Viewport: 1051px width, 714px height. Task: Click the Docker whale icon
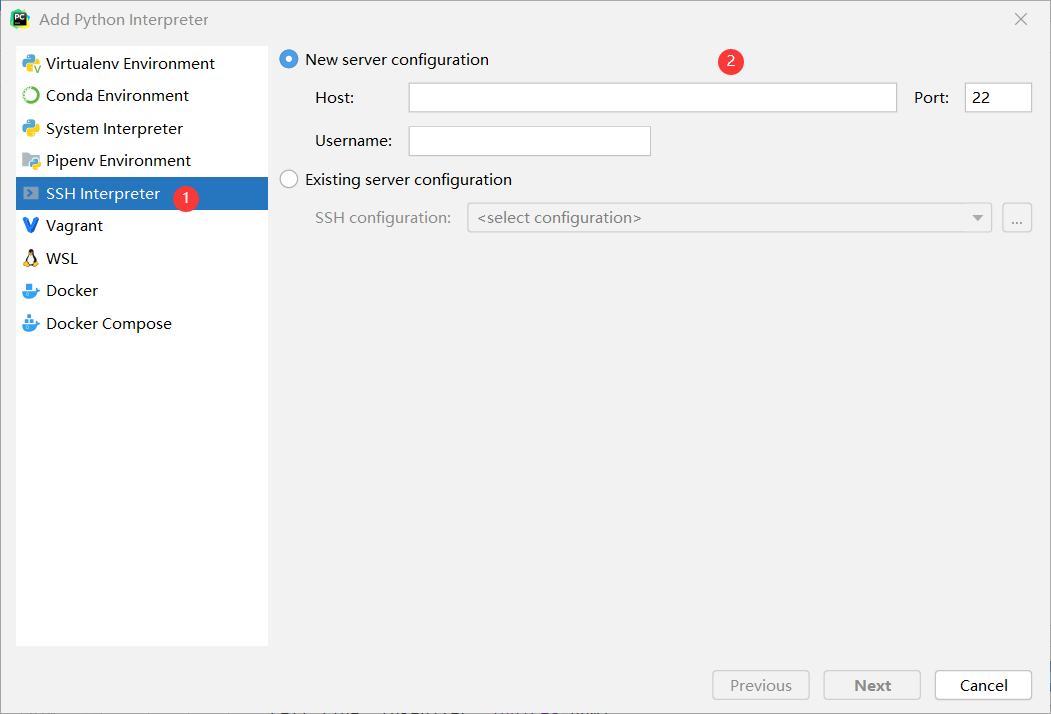pos(31,291)
